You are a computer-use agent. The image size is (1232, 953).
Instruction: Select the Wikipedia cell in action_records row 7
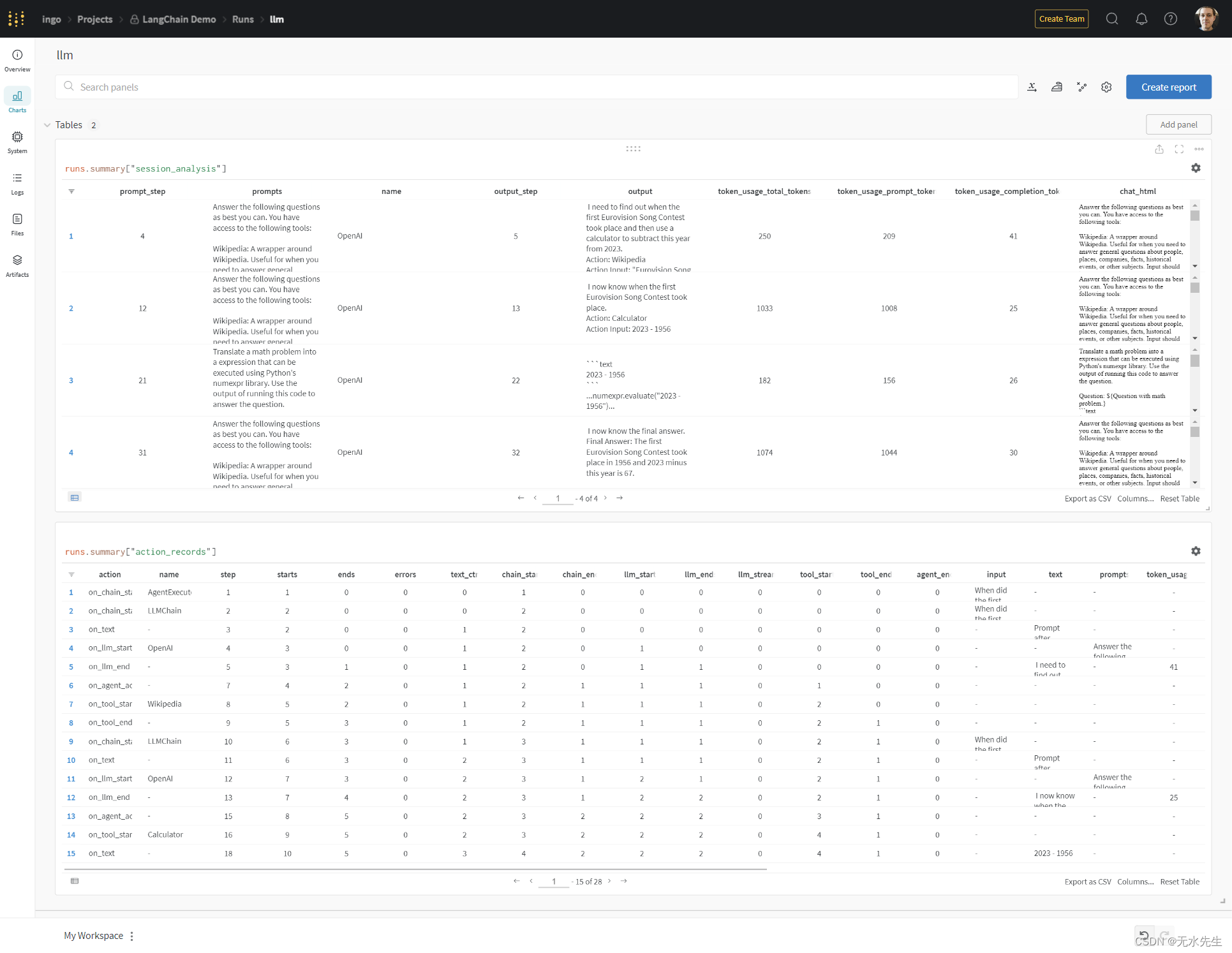point(165,704)
